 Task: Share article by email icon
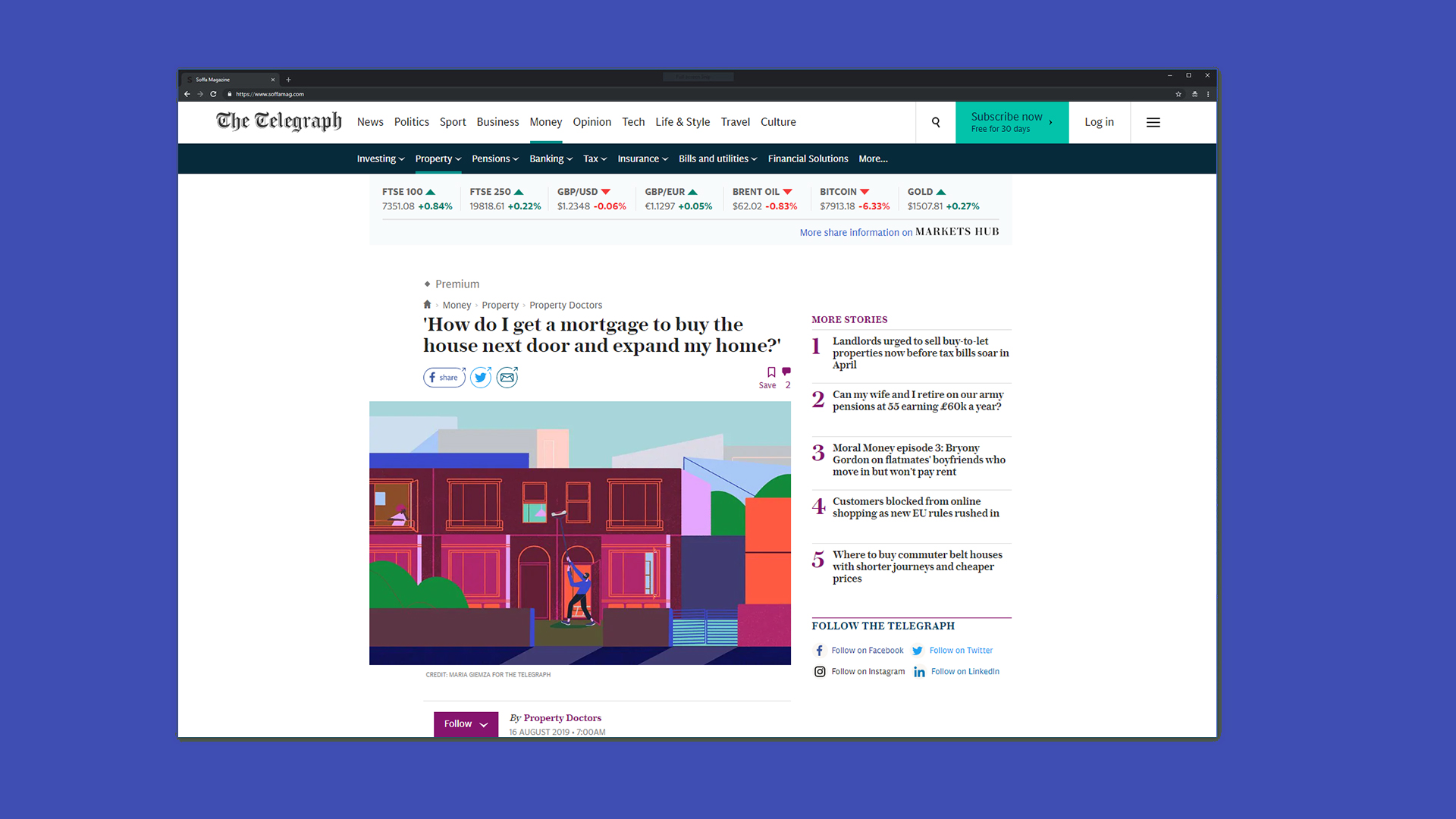tap(507, 377)
